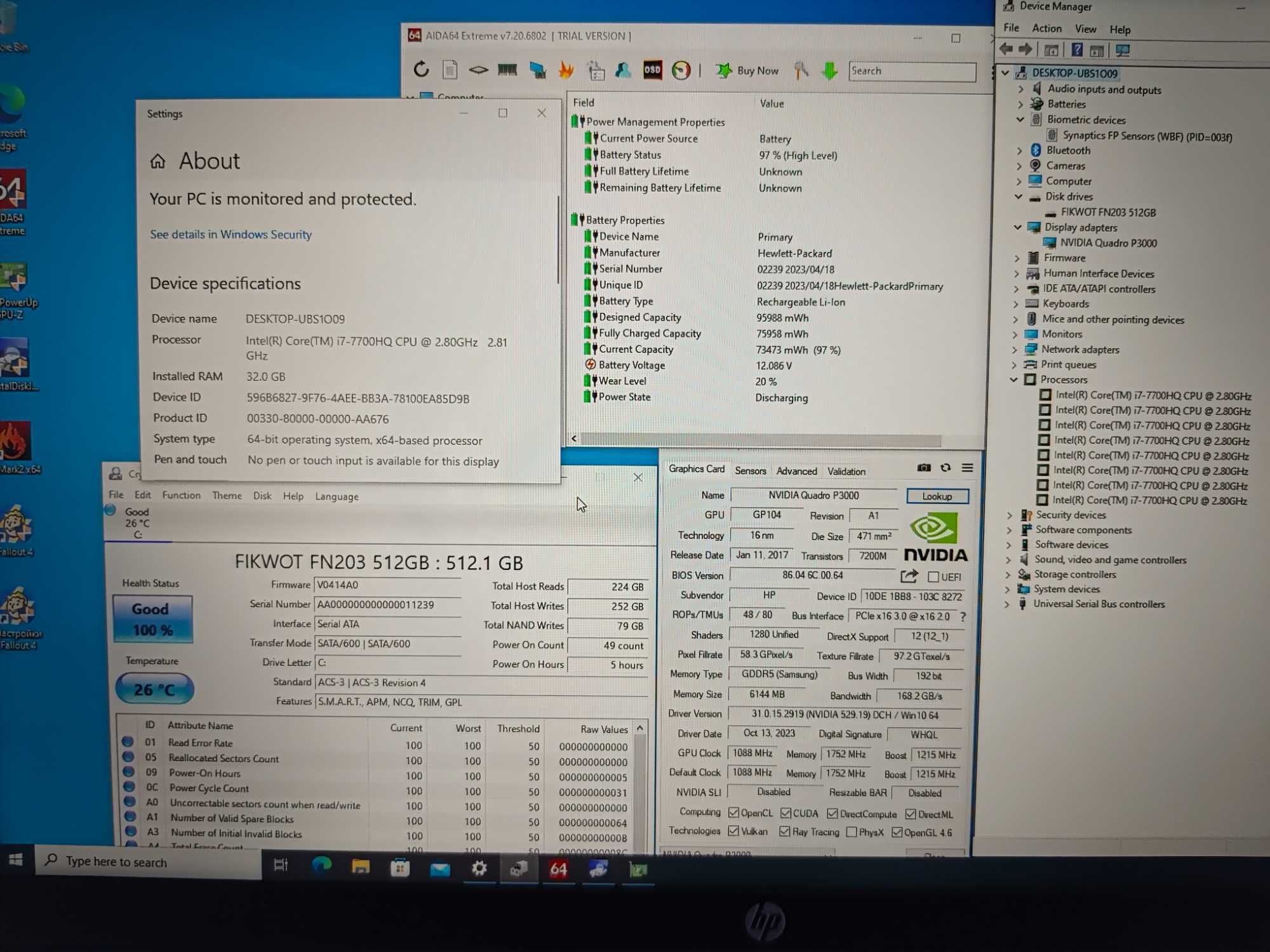Open the Sensors tab in GPU-Z

pyautogui.click(x=751, y=470)
